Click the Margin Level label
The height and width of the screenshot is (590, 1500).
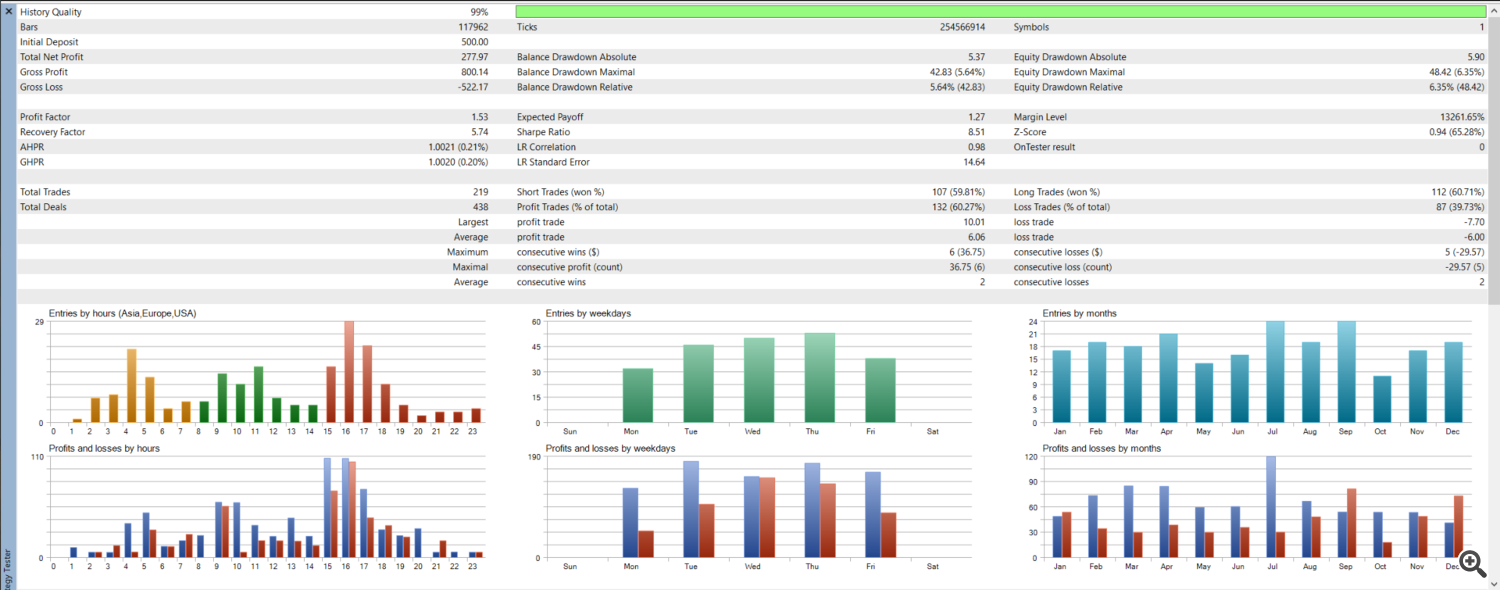1043,117
